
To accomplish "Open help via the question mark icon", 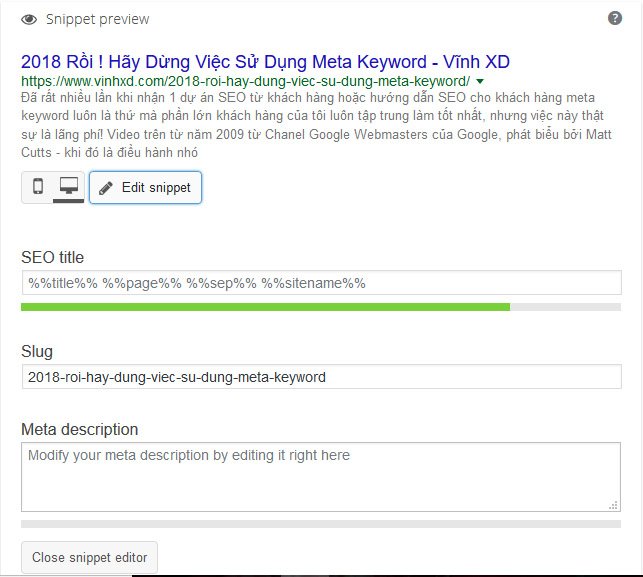I will [615, 18].
